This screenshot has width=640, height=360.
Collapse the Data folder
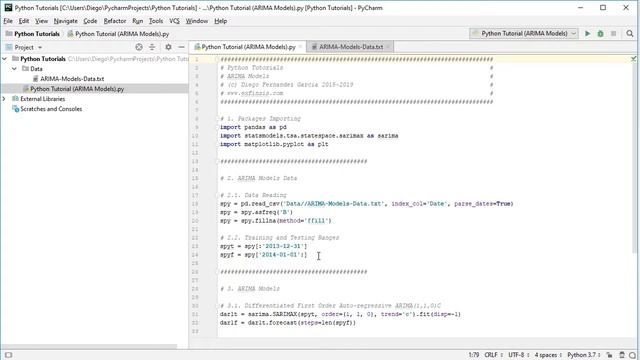click(14, 69)
